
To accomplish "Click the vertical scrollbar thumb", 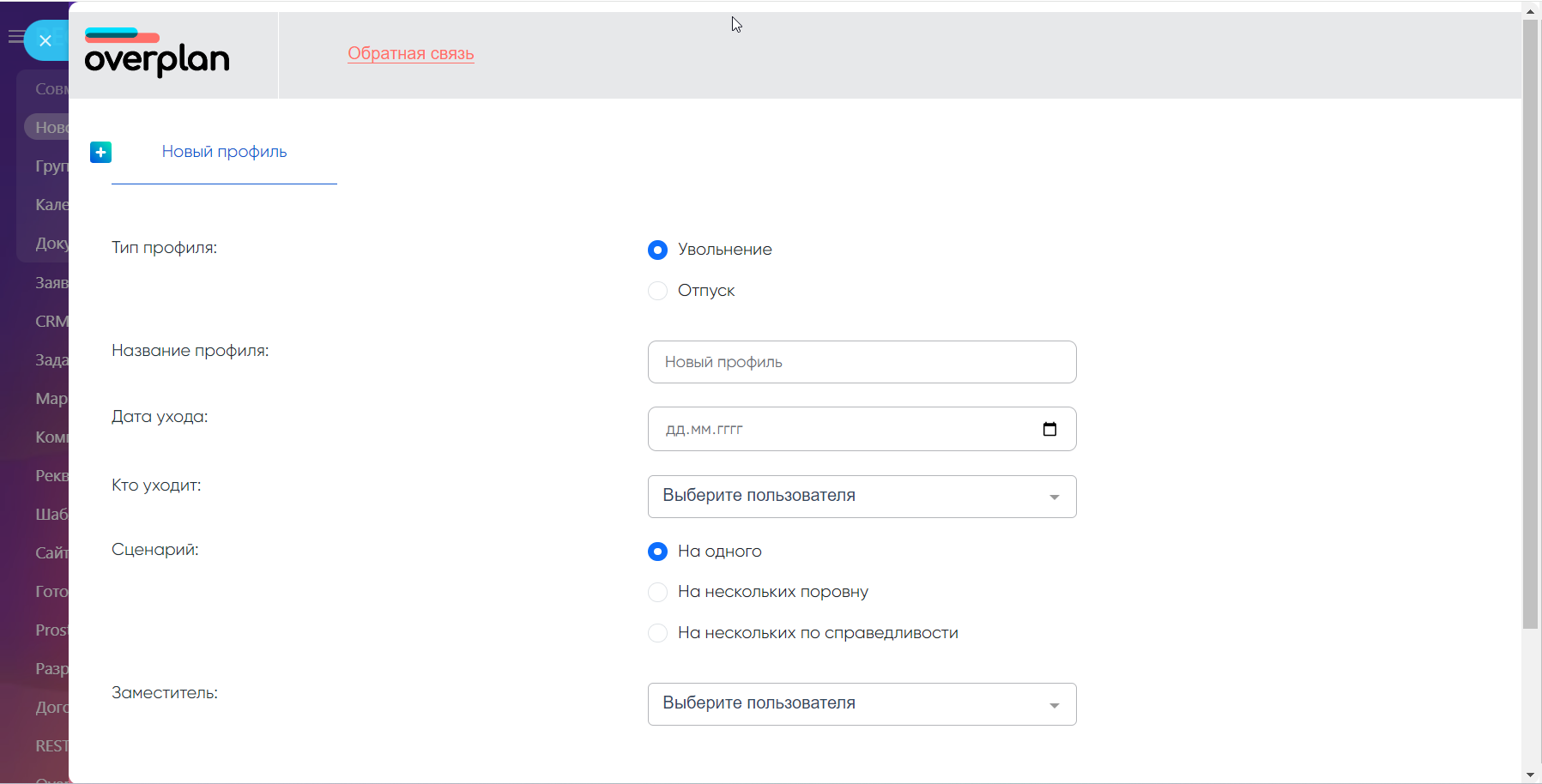I will [x=1530, y=326].
